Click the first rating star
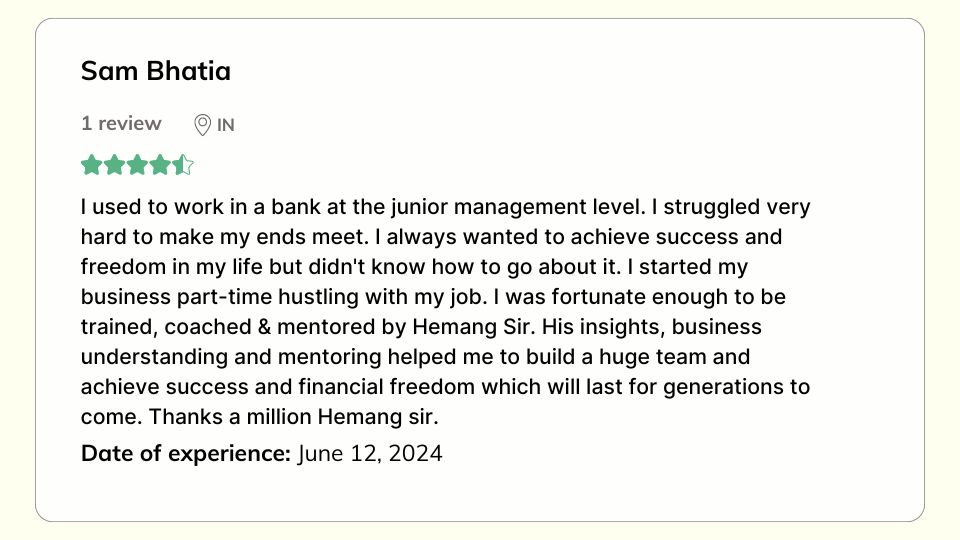960x540 pixels. [92, 165]
